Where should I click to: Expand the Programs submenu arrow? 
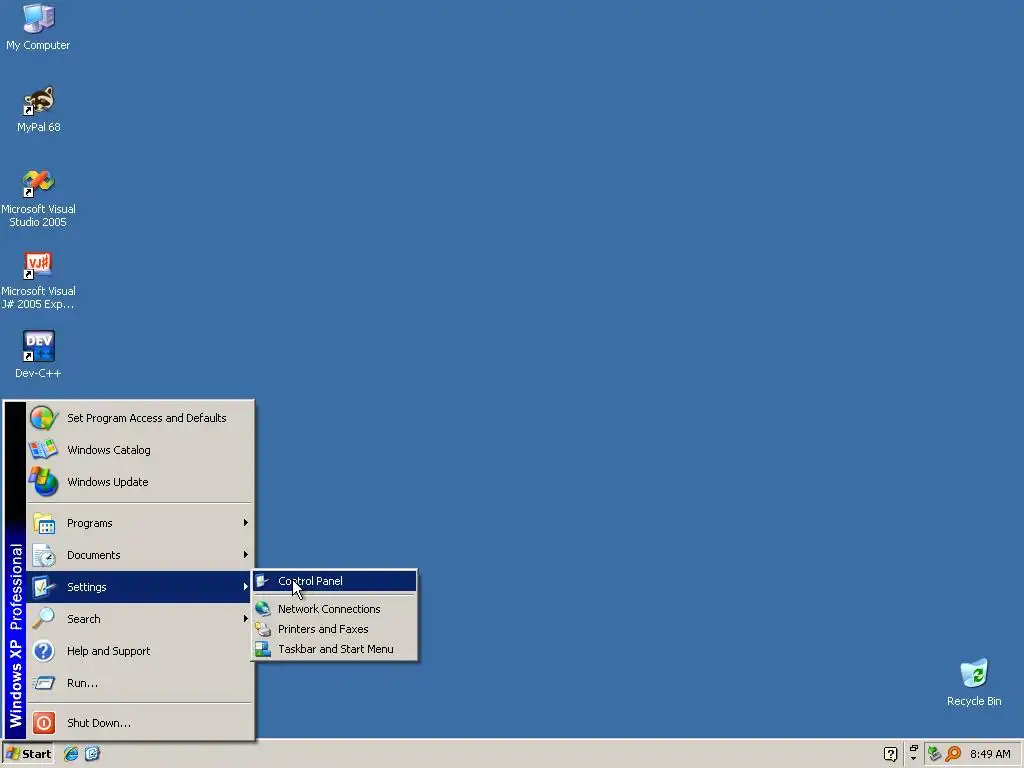click(x=246, y=522)
